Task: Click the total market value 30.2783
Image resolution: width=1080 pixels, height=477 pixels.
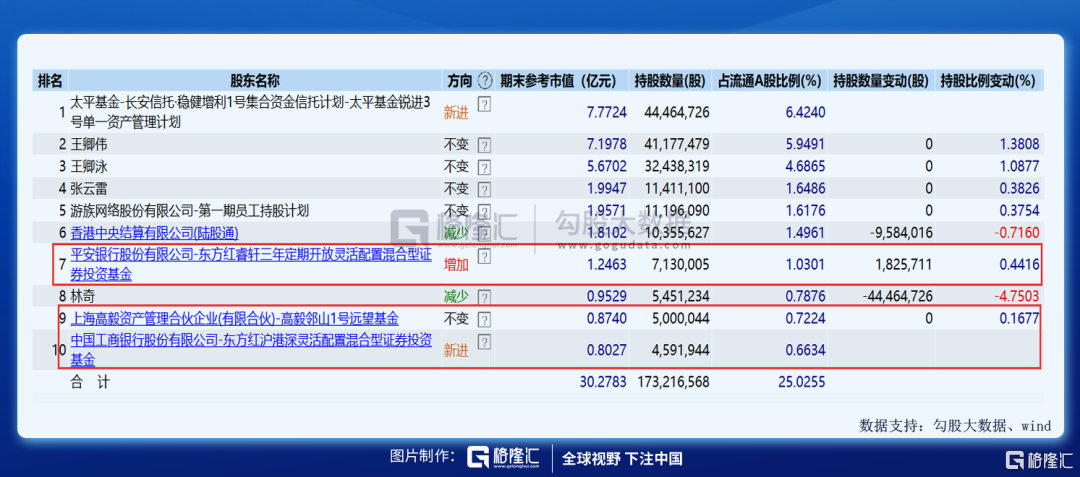Action: [603, 381]
